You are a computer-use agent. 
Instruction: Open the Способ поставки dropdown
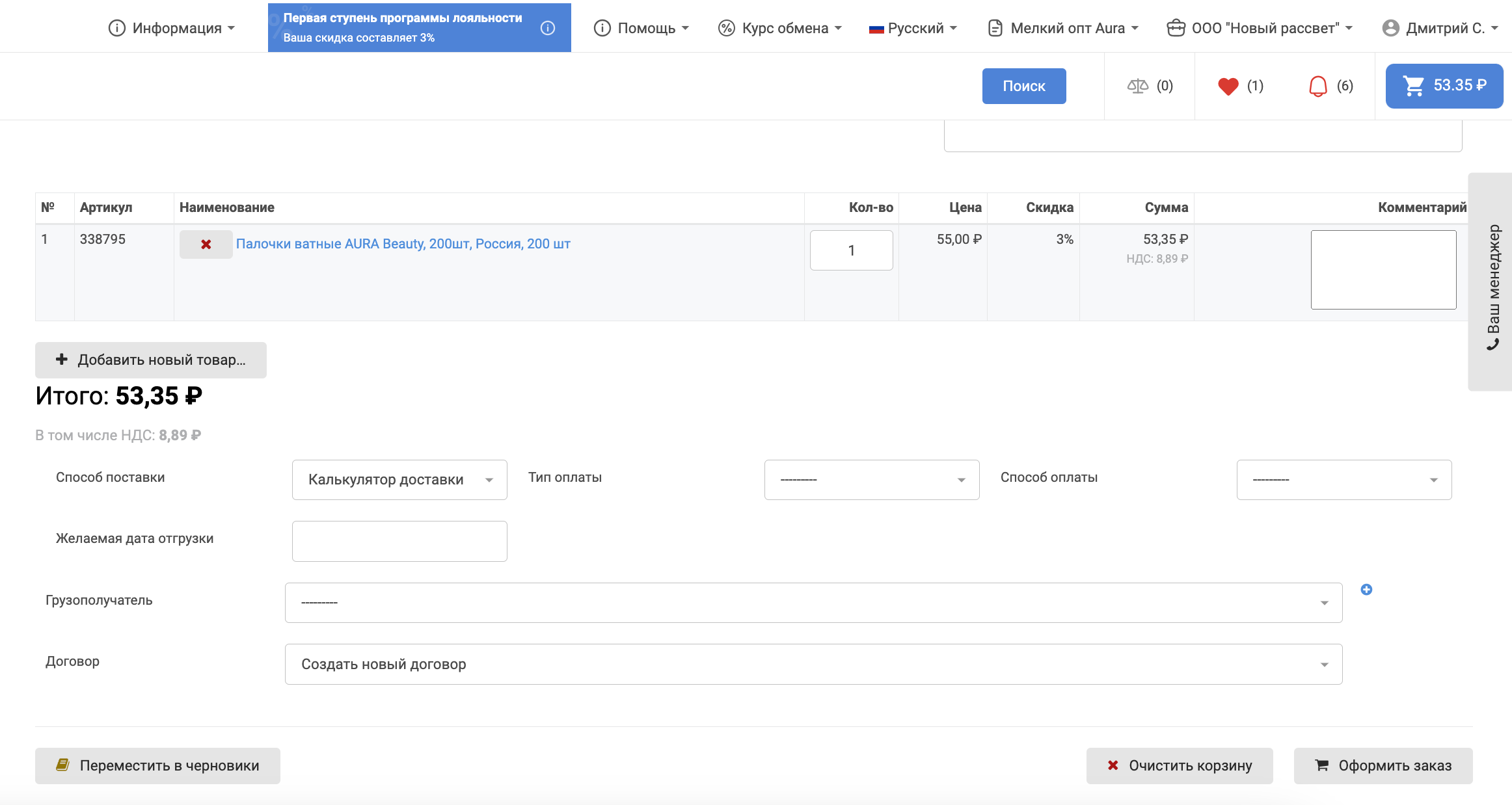point(399,480)
